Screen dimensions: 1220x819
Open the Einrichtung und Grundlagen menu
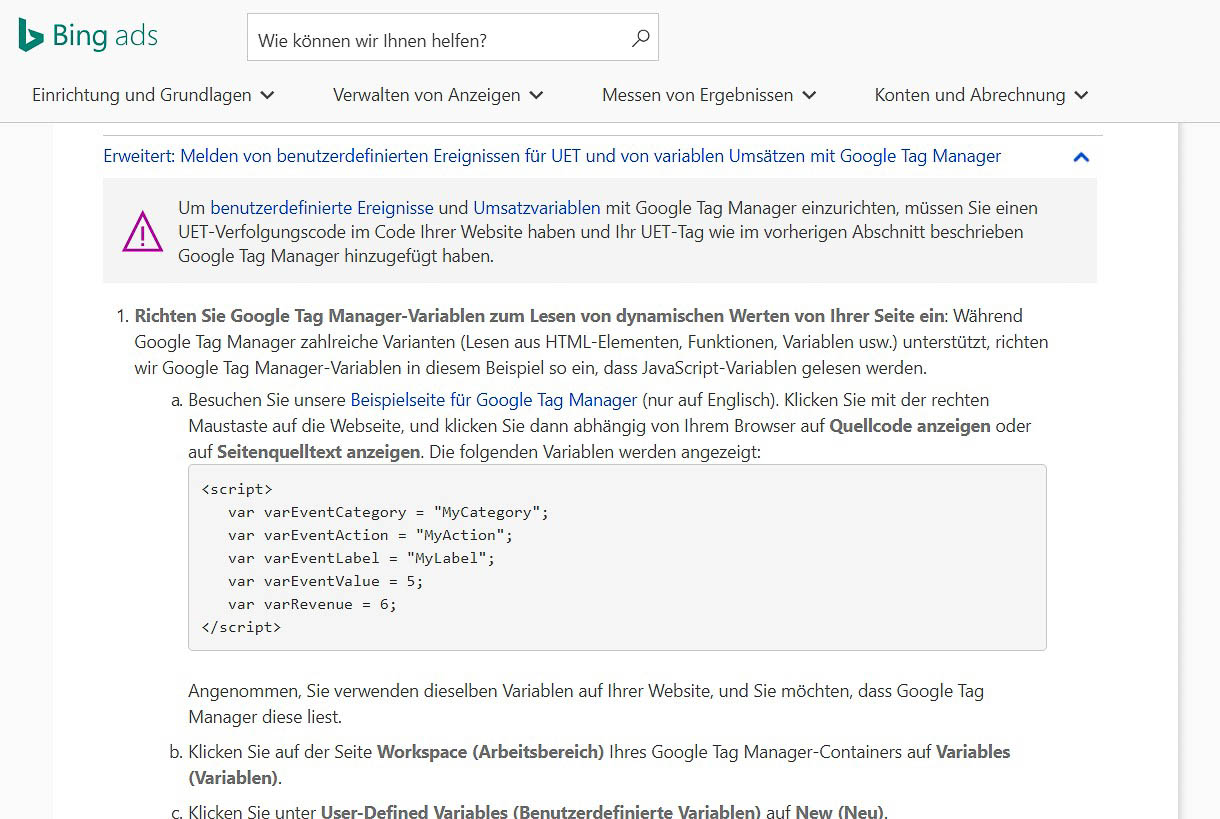tap(153, 95)
